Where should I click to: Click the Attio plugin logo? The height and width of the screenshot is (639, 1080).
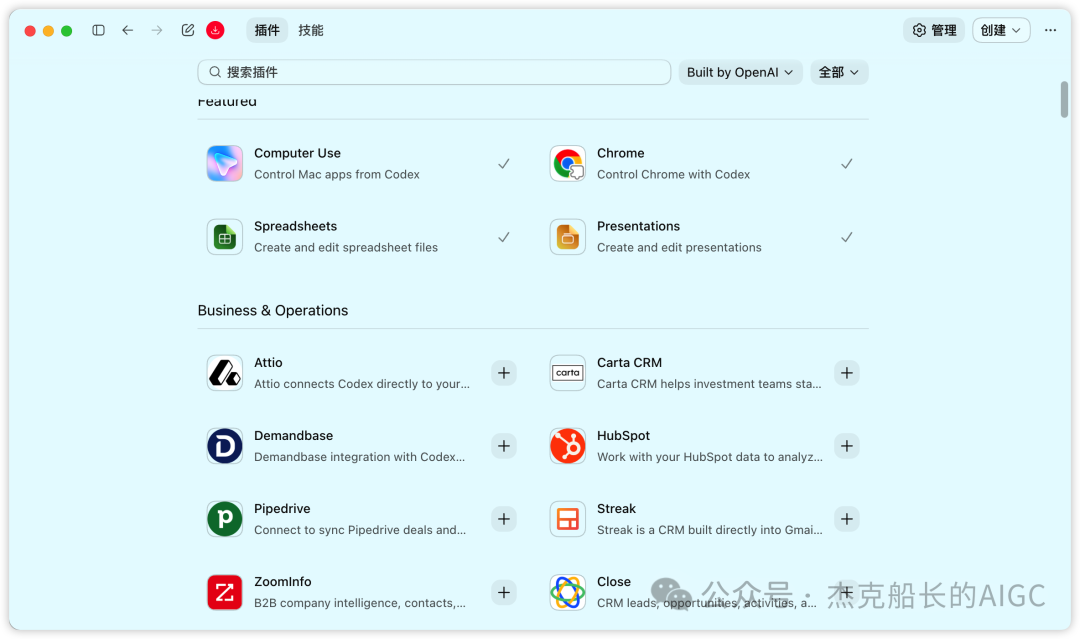click(x=225, y=373)
